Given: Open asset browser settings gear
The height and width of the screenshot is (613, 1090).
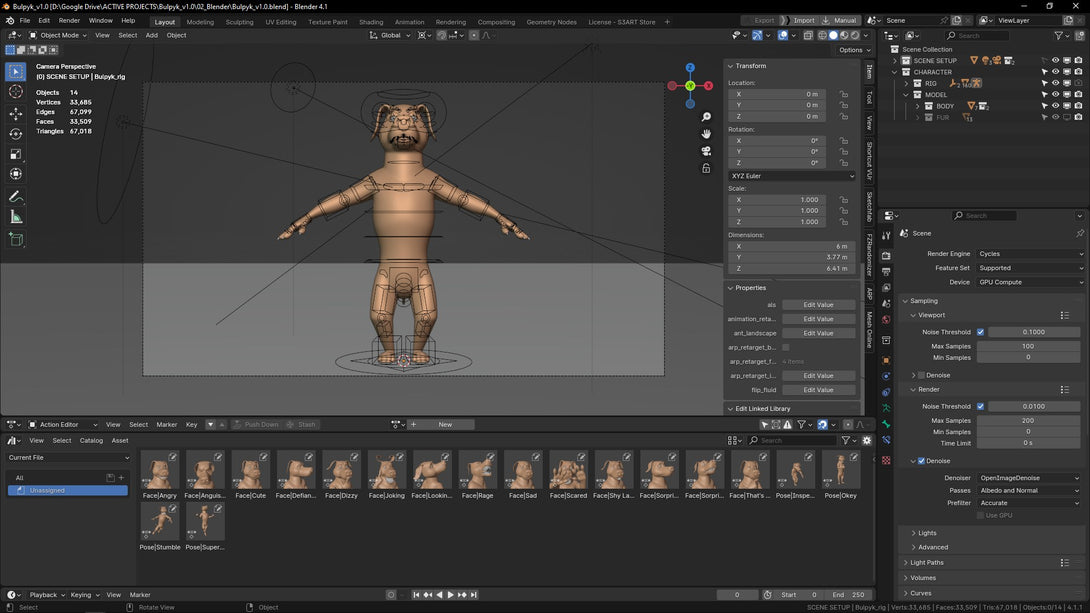Looking at the screenshot, I should [867, 441].
